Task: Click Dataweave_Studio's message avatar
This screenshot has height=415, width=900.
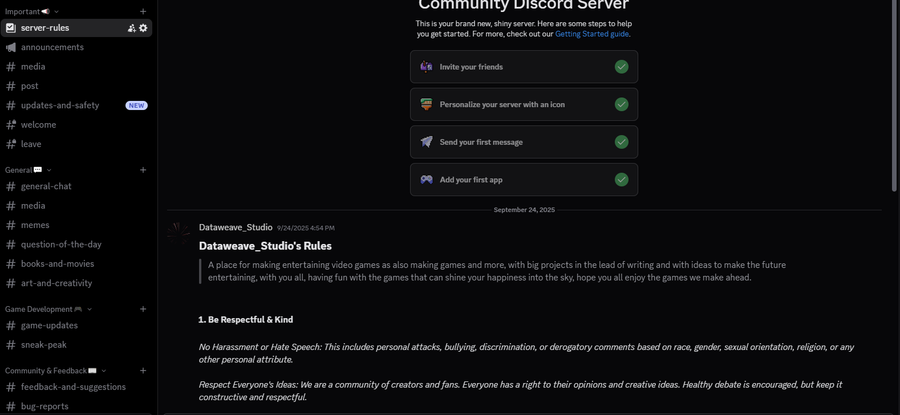Action: (179, 232)
